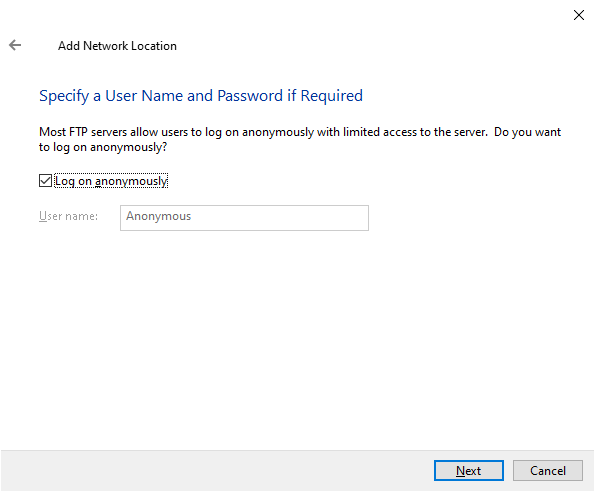595x492 pixels.
Task: Proceed to next step with Next
Action: point(469,470)
